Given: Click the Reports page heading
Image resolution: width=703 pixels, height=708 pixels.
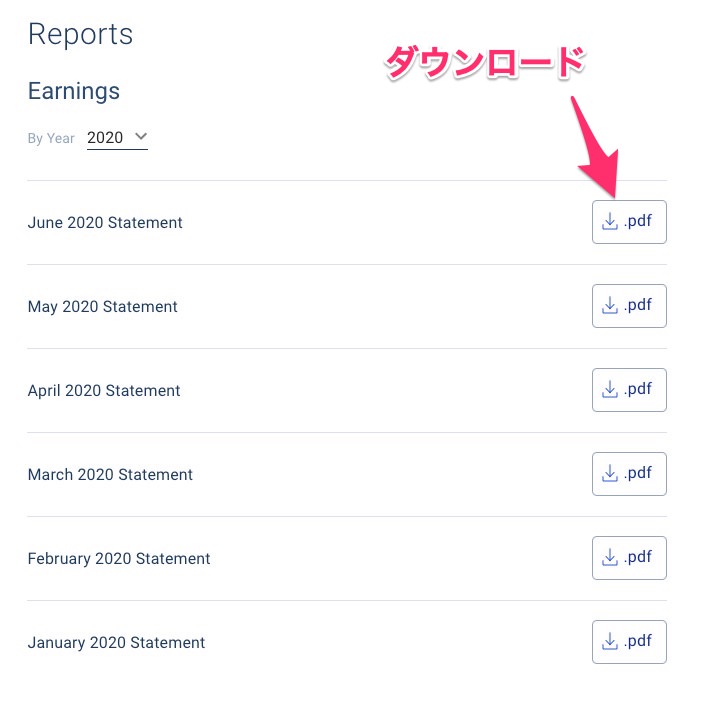Looking at the screenshot, I should (80, 34).
